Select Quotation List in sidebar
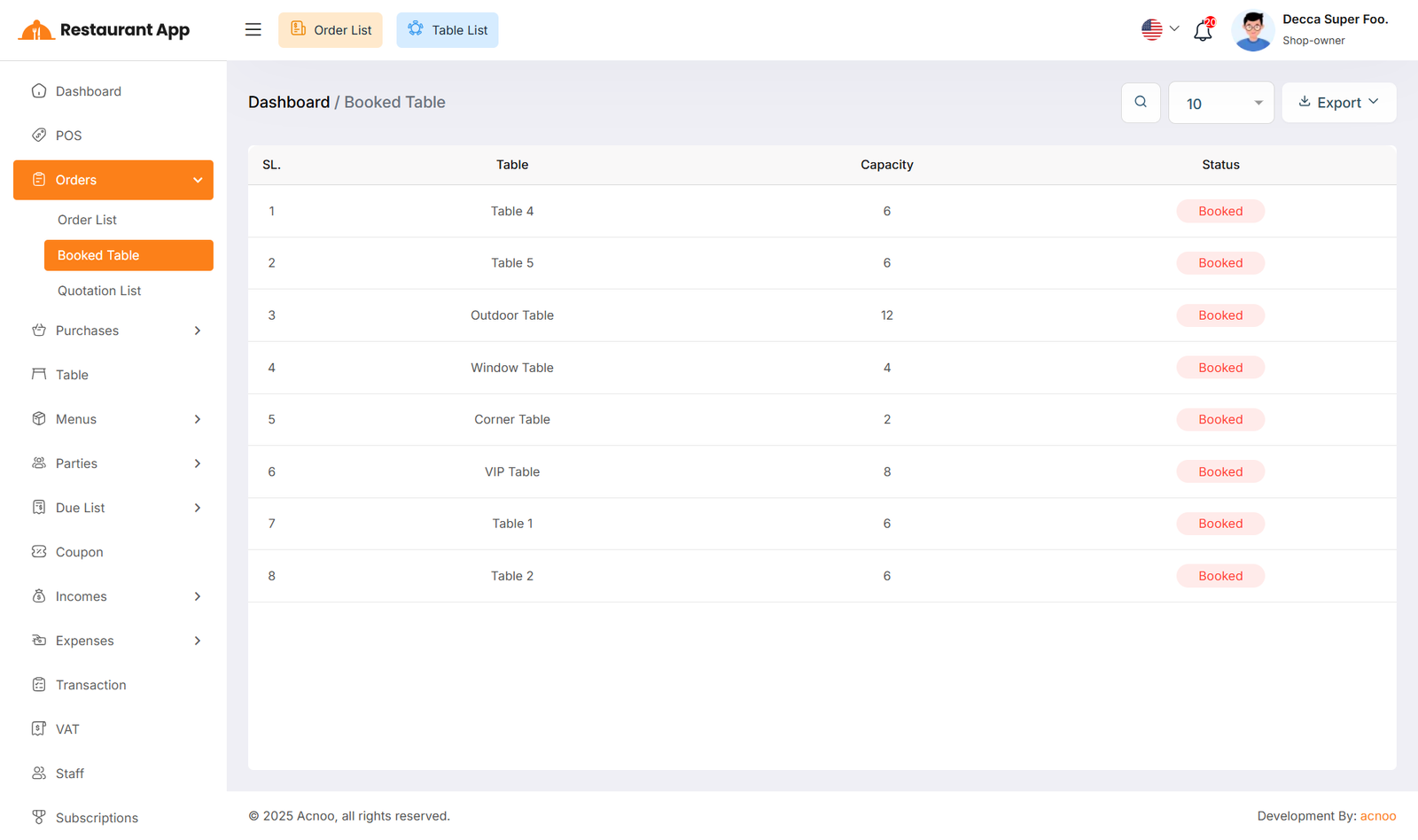This screenshot has height=840, width=1418. point(99,291)
